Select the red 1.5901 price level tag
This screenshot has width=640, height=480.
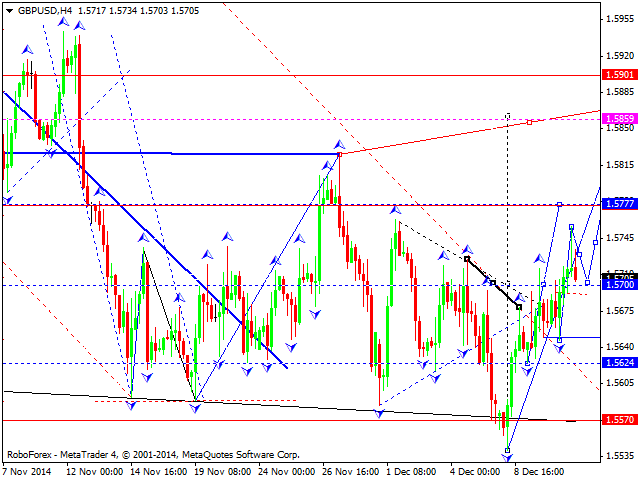(x=619, y=75)
